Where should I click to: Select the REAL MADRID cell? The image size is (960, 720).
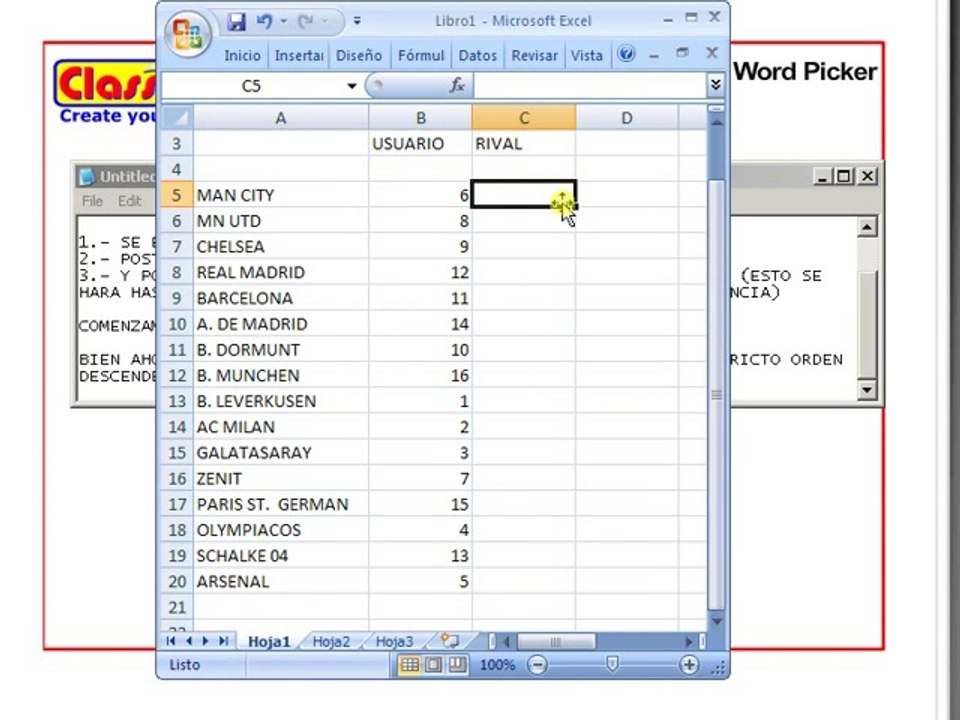[281, 272]
